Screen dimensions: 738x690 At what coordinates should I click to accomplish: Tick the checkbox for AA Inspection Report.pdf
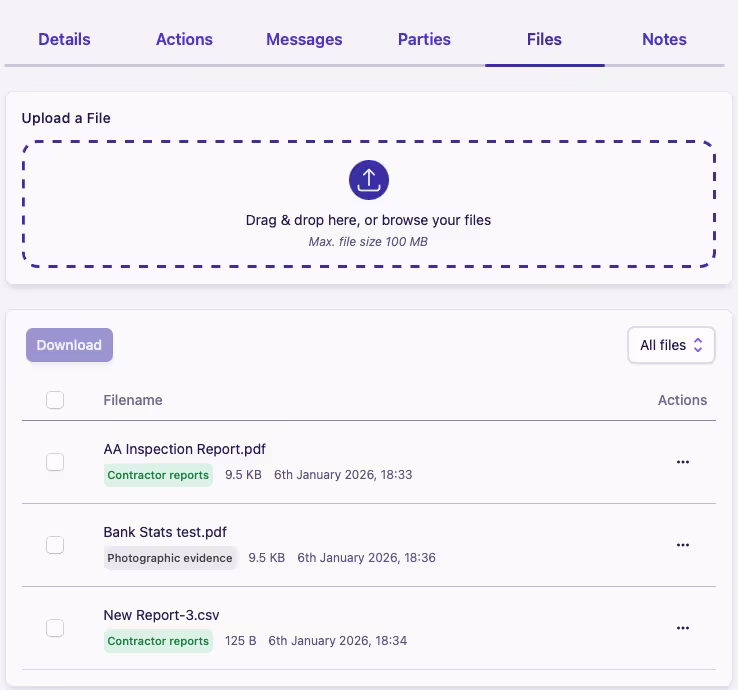tap(55, 462)
